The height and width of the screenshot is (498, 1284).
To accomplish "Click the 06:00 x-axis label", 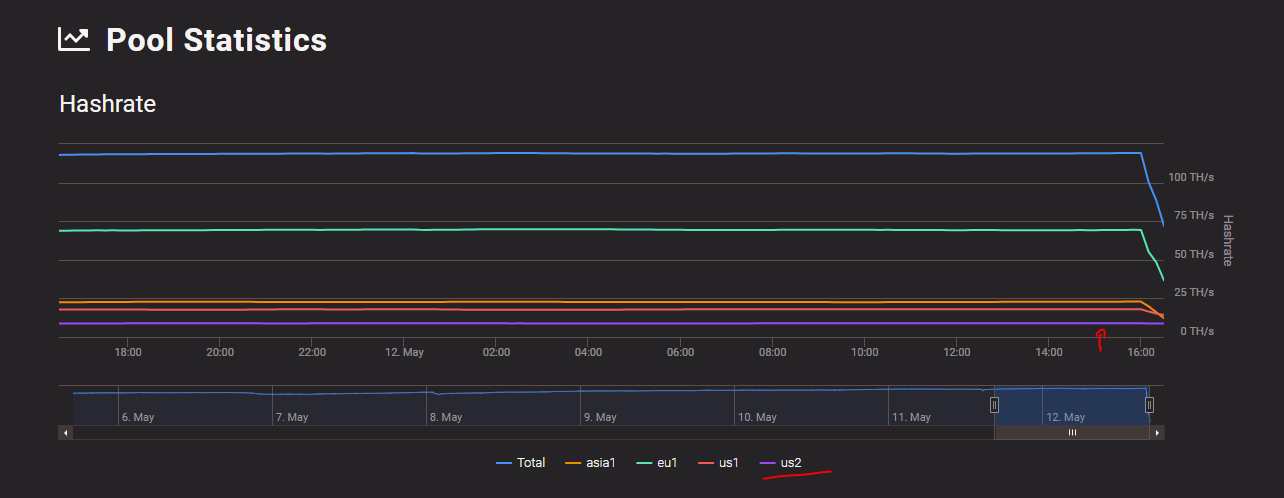I will tap(680, 353).
